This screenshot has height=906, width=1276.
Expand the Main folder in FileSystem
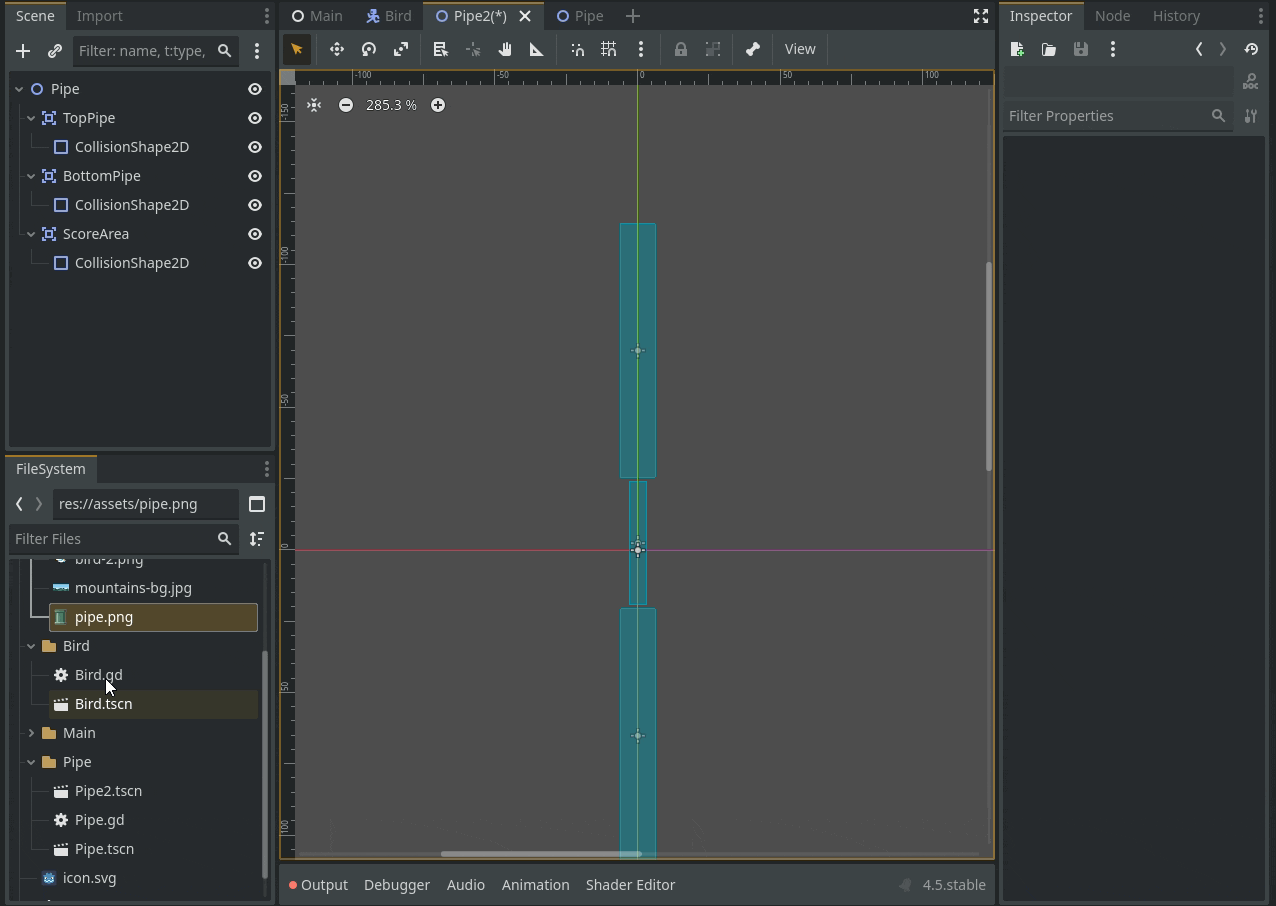point(31,733)
